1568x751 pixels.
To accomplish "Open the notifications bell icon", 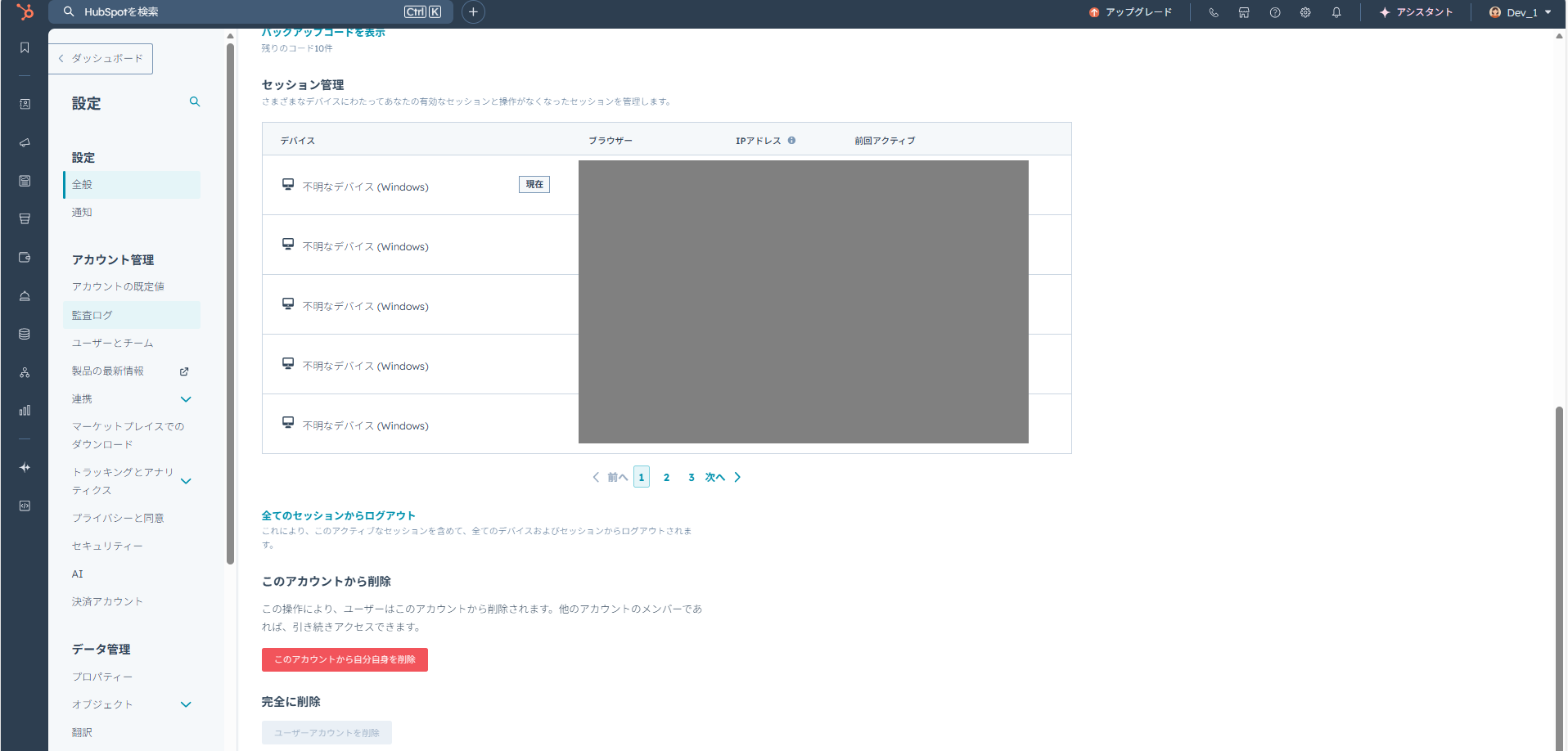I will click(x=1337, y=12).
